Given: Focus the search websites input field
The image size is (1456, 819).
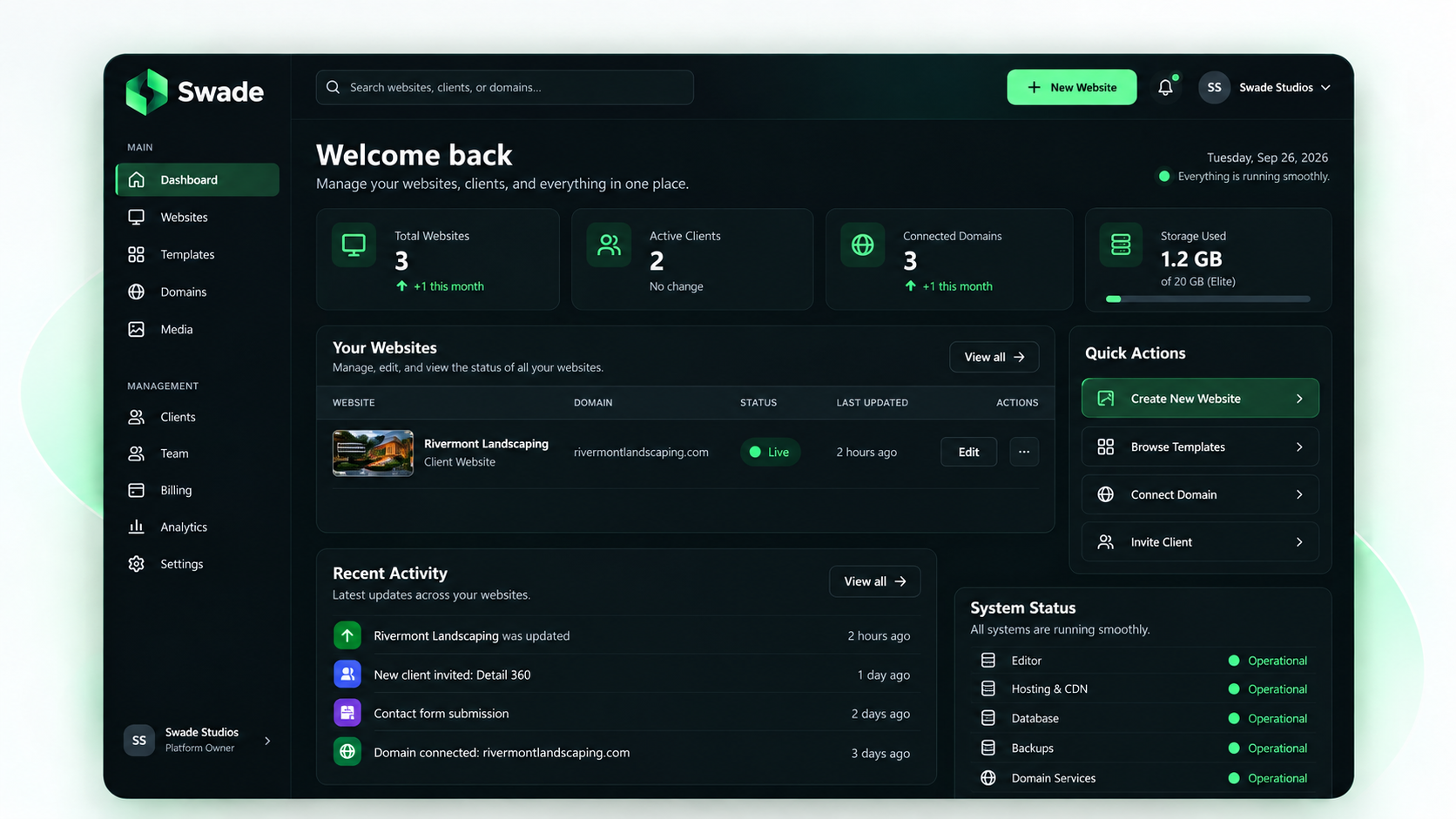Looking at the screenshot, I should tap(505, 87).
